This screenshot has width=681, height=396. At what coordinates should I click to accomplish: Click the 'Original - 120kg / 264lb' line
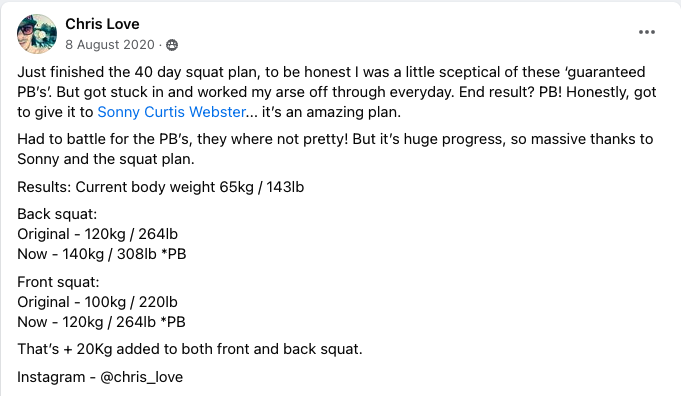click(98, 234)
